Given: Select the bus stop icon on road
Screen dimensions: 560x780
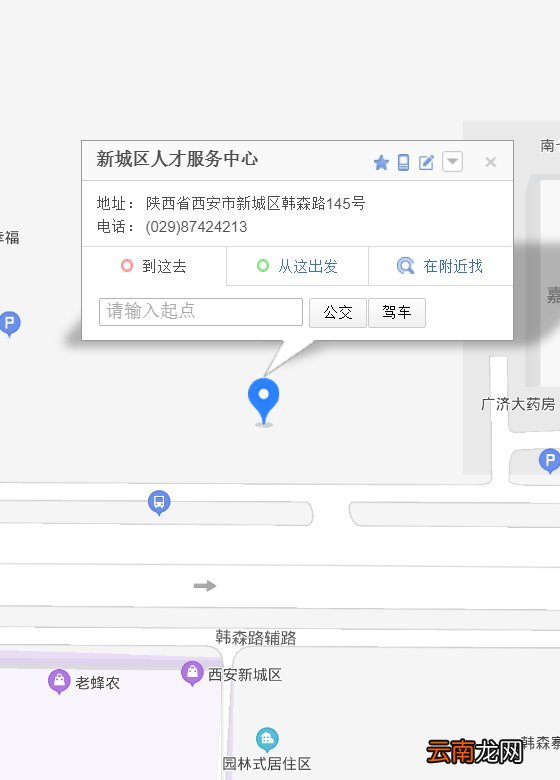Looking at the screenshot, I should [159, 502].
